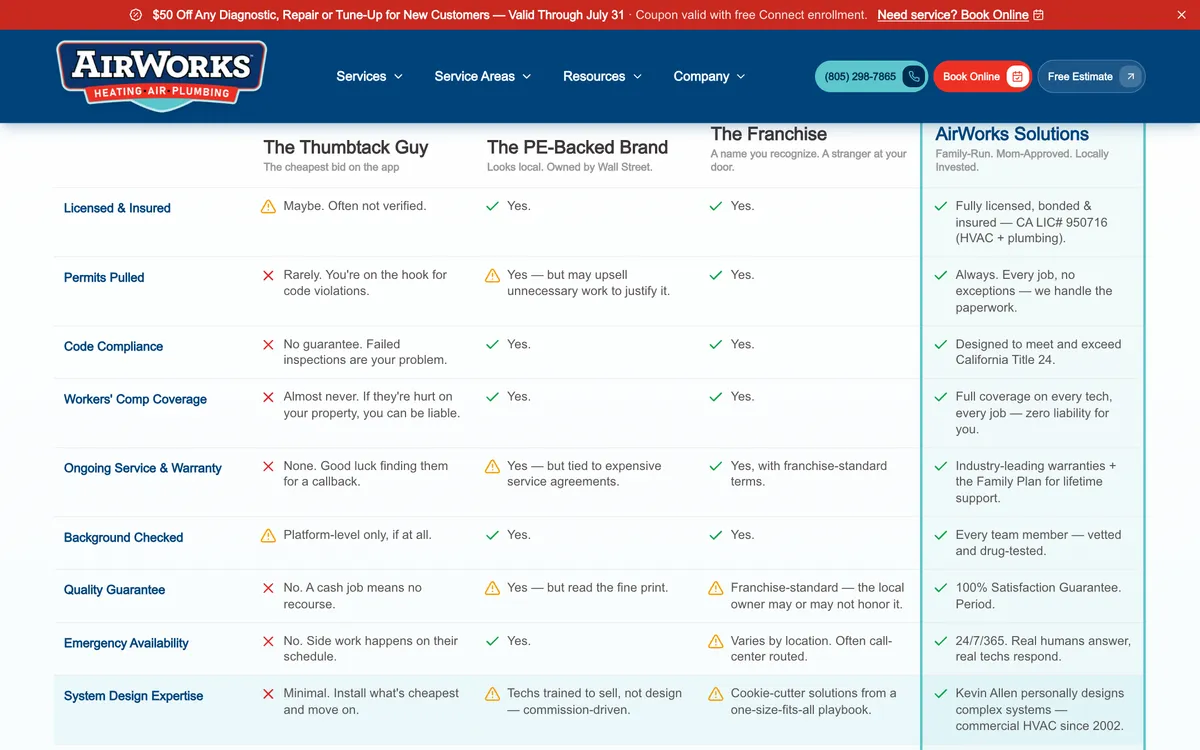This screenshot has height=750, width=1200.
Task: Click the warning icon beside Maybe. Often not verified
Action: click(x=268, y=207)
